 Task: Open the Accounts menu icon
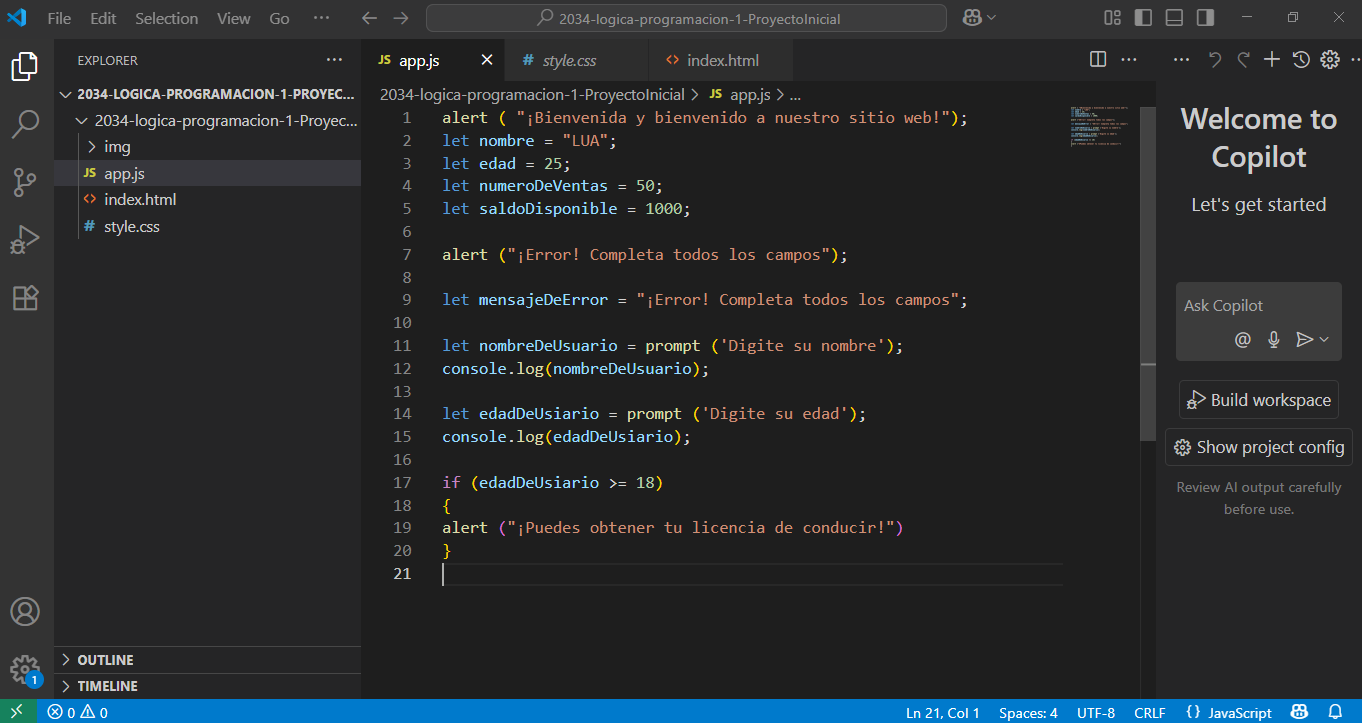pyautogui.click(x=25, y=611)
